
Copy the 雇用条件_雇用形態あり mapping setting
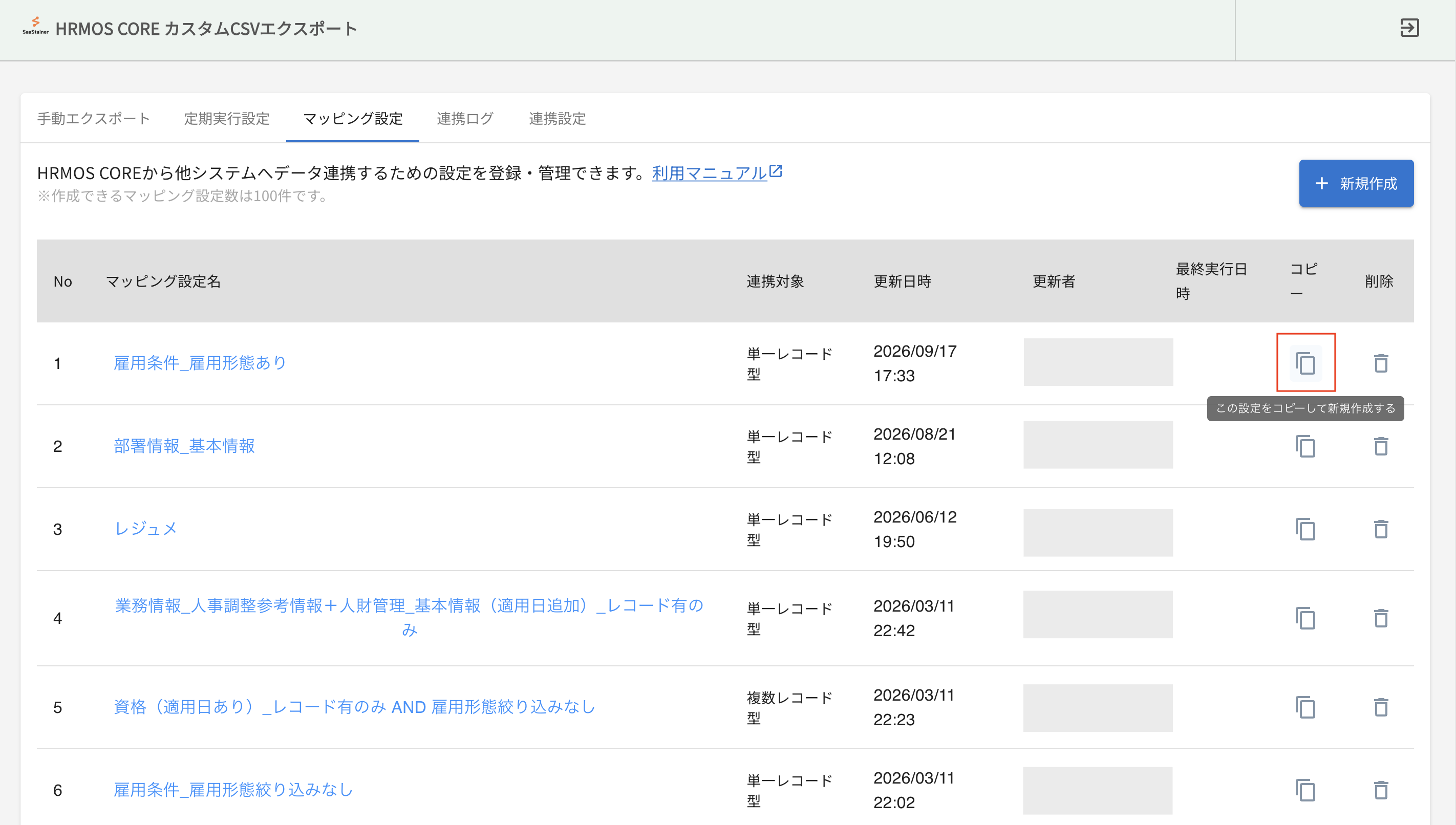(1305, 363)
